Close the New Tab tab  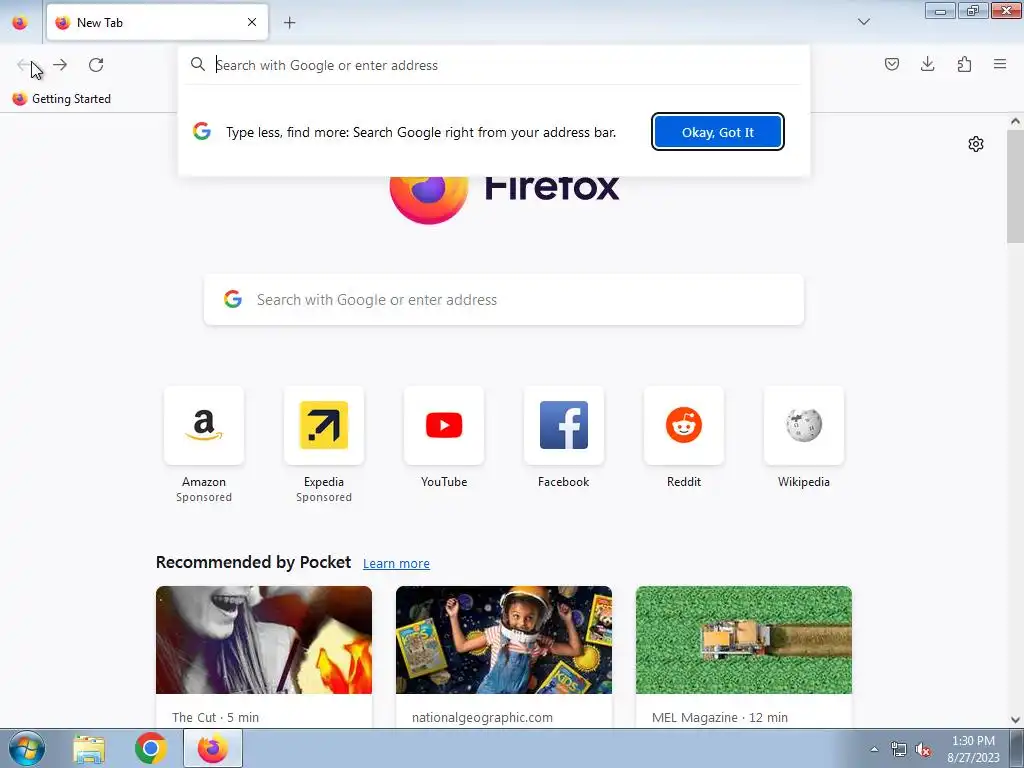click(251, 22)
